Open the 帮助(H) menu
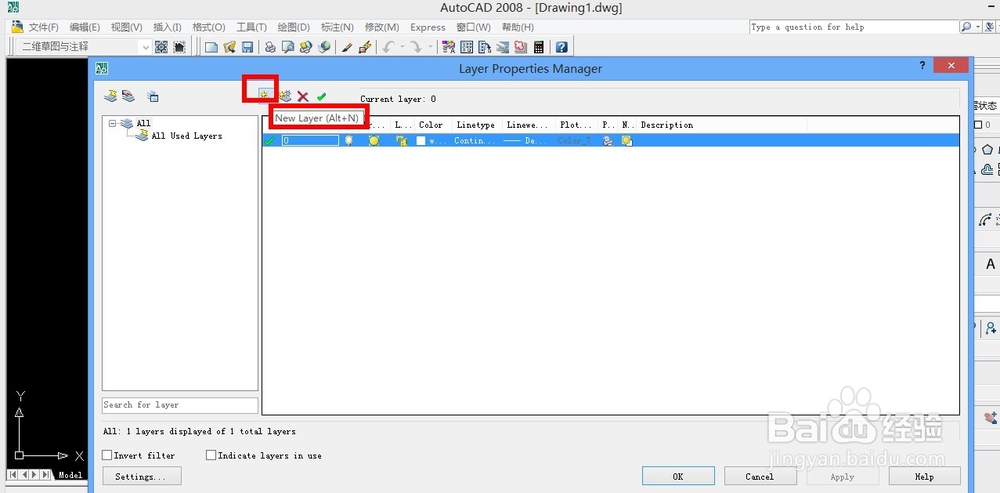This screenshot has width=1000, height=493. [x=518, y=27]
